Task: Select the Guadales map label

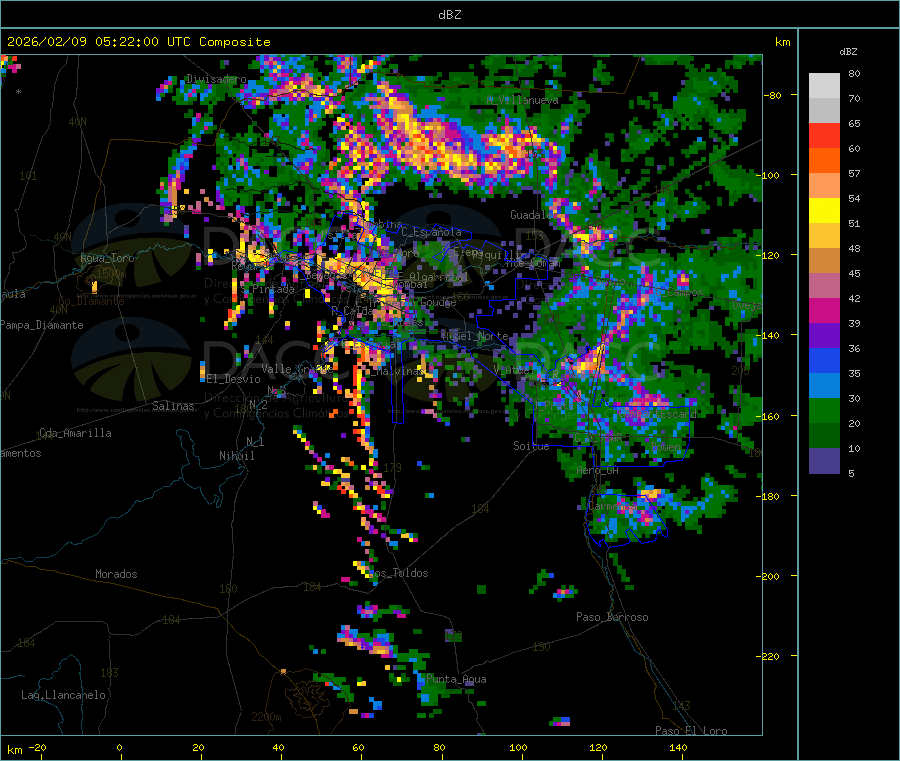Action: (531, 215)
